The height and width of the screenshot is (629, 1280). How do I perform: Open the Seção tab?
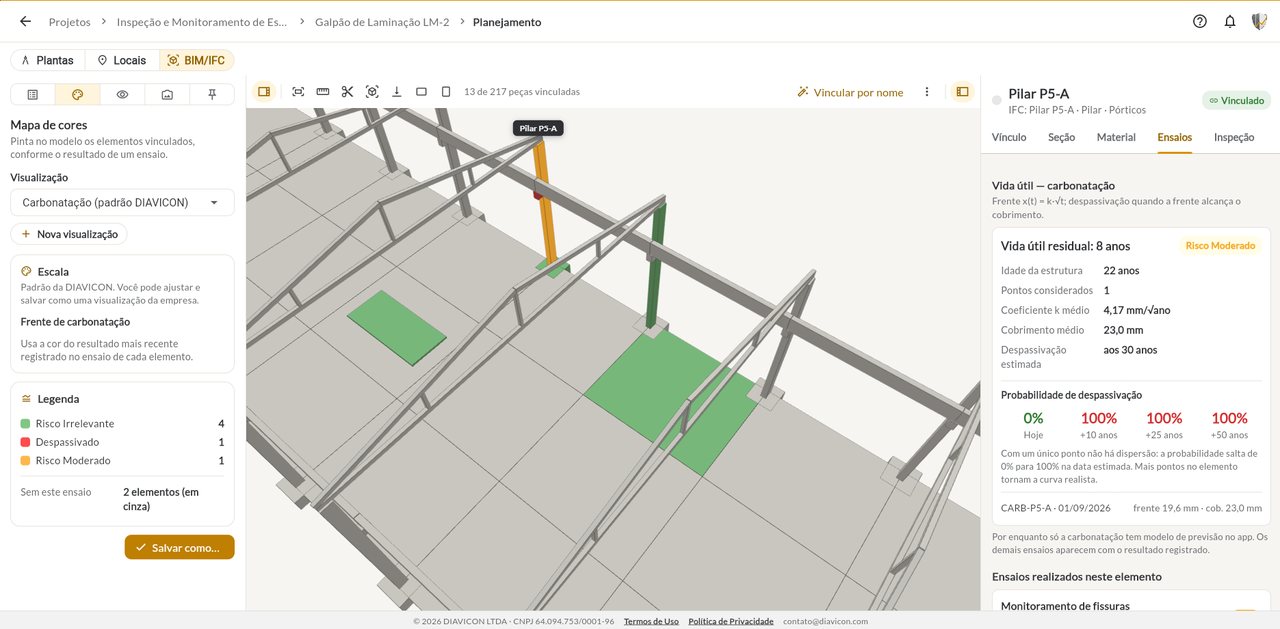click(1061, 138)
